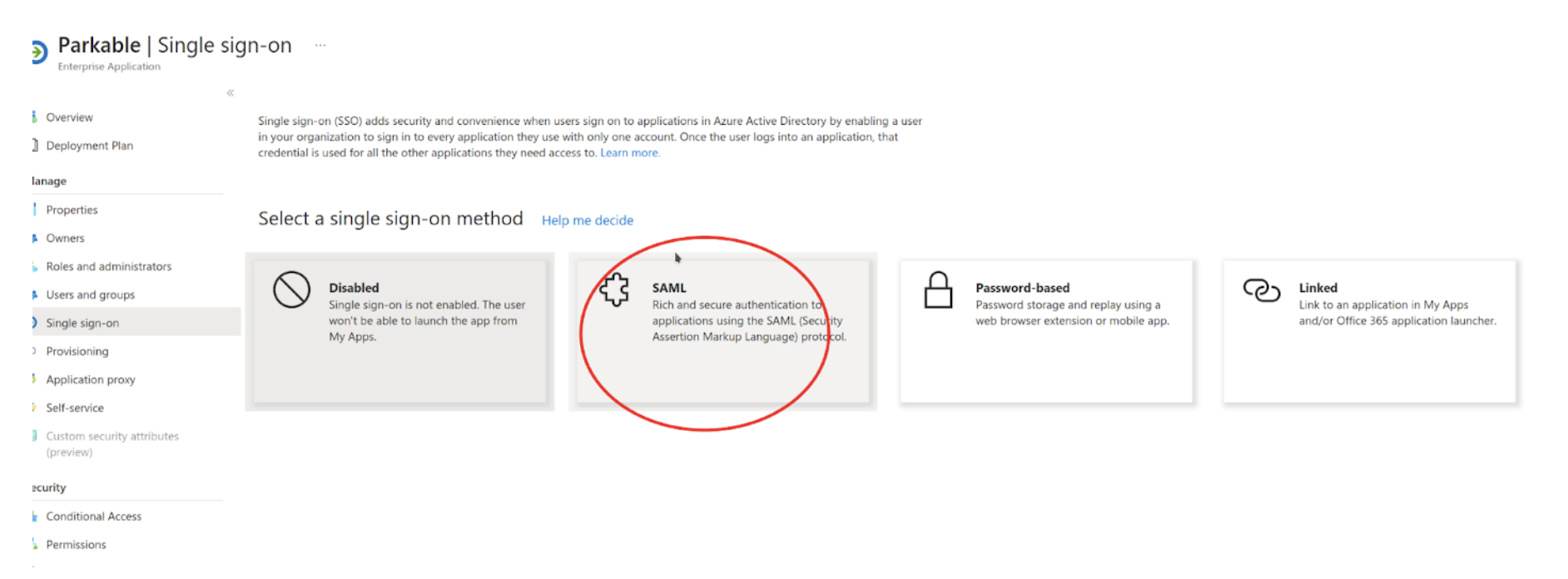Click the Linked chain icon

tap(1262, 289)
